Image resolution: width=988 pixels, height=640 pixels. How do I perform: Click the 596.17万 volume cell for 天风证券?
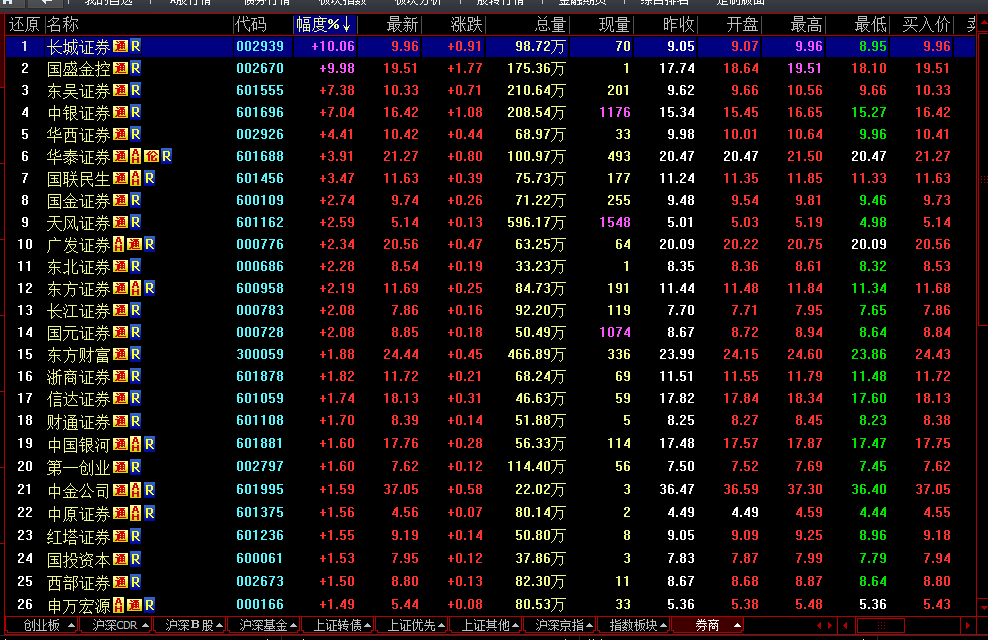pos(536,222)
